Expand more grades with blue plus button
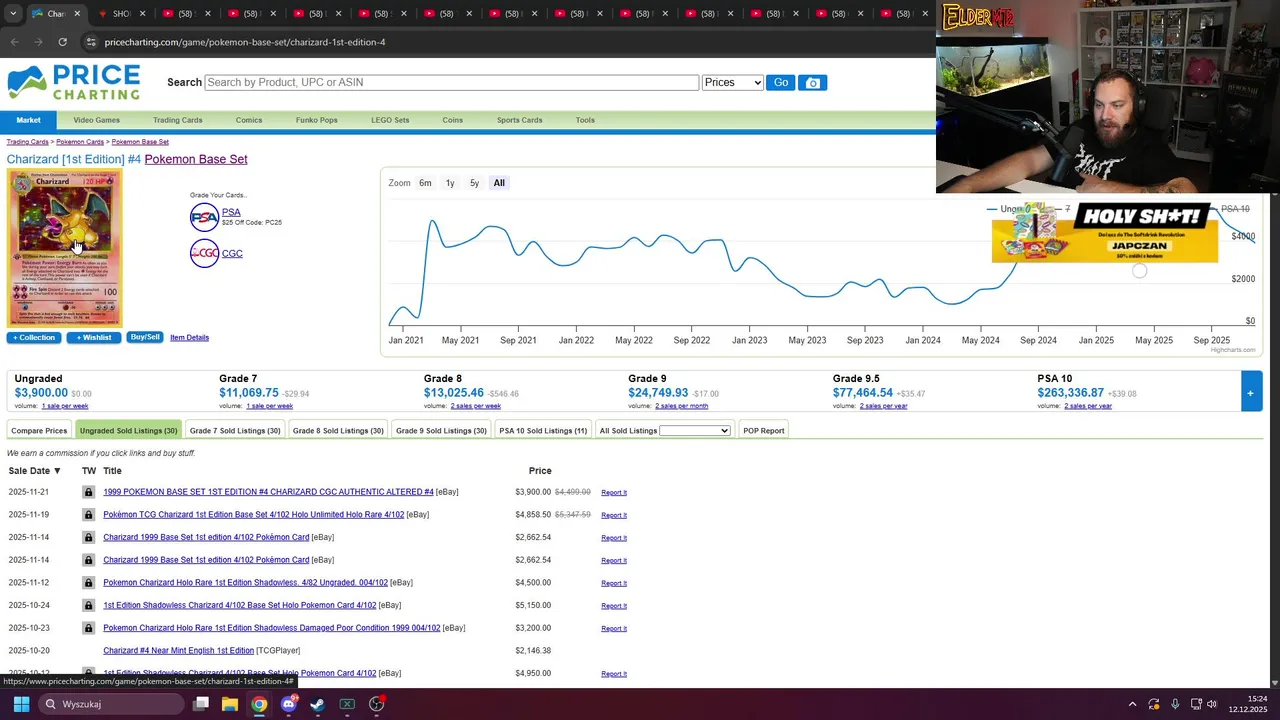Image resolution: width=1280 pixels, height=720 pixels. coord(1250,393)
